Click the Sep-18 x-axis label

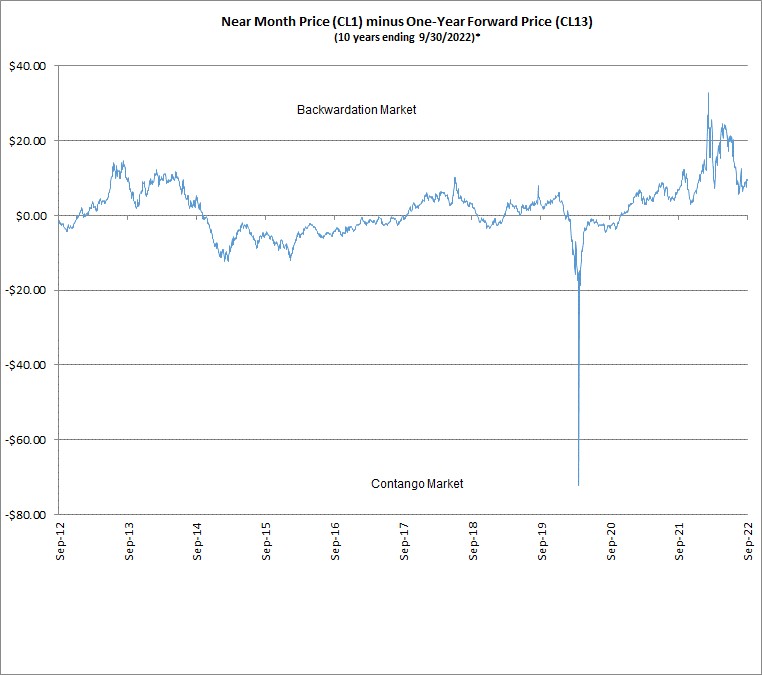coord(473,541)
